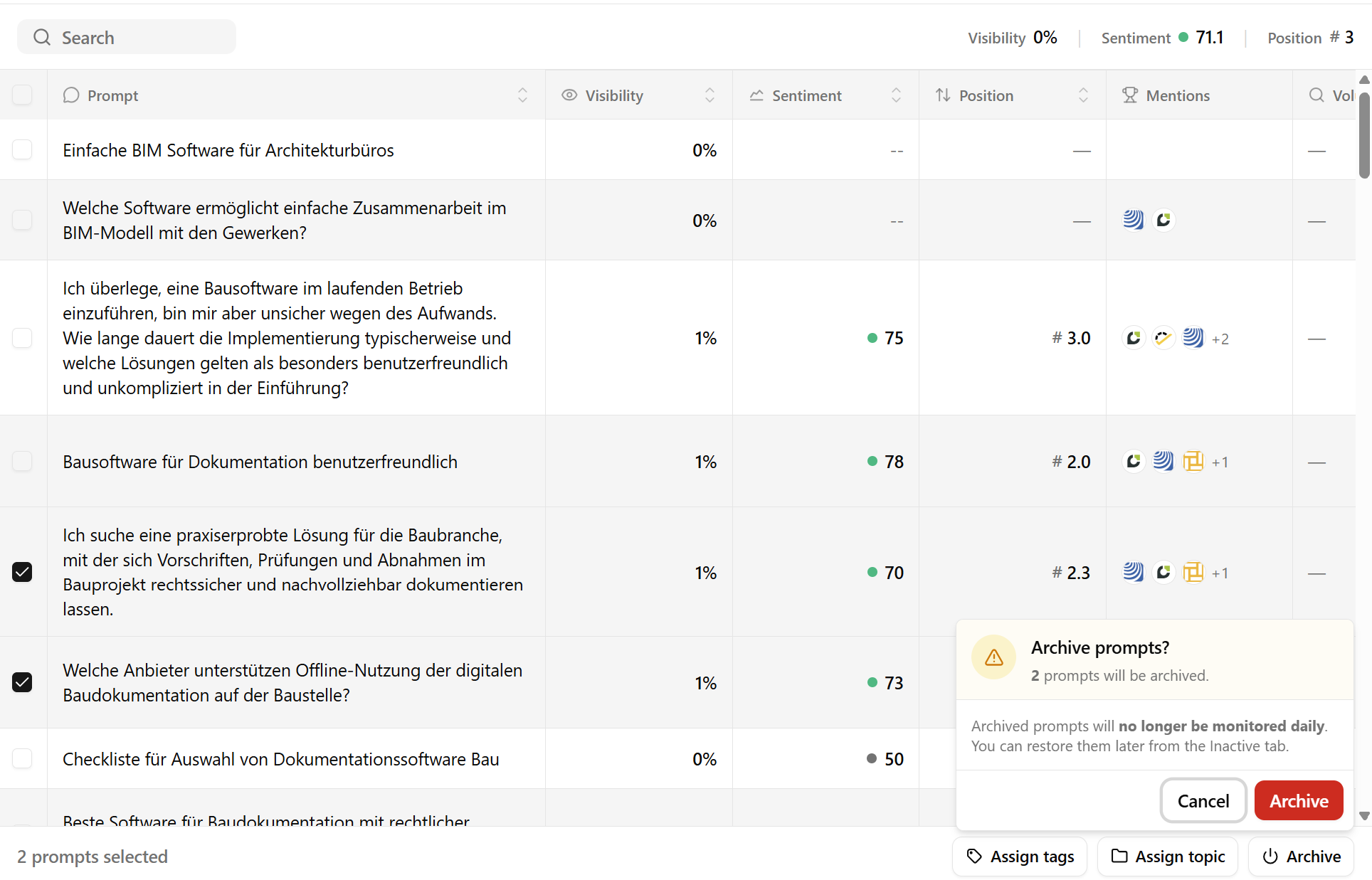This screenshot has width=1372, height=880.
Task: Uncheck the Offline-Nutzung prompt checkbox
Action: tap(22, 682)
